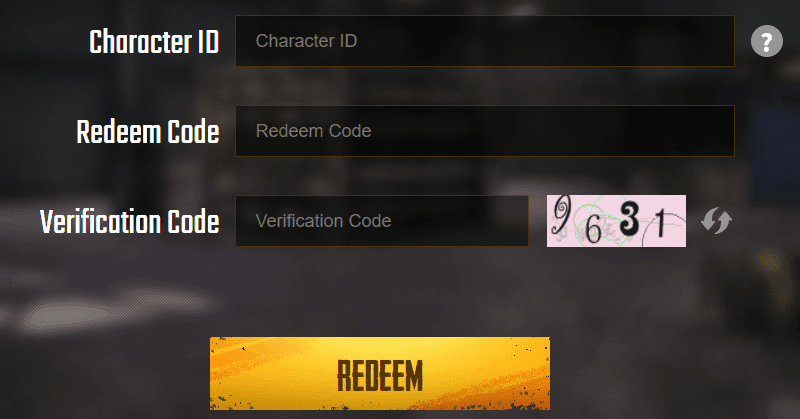Click the captcha image showing 9631
The image size is (800, 419).
(616, 221)
